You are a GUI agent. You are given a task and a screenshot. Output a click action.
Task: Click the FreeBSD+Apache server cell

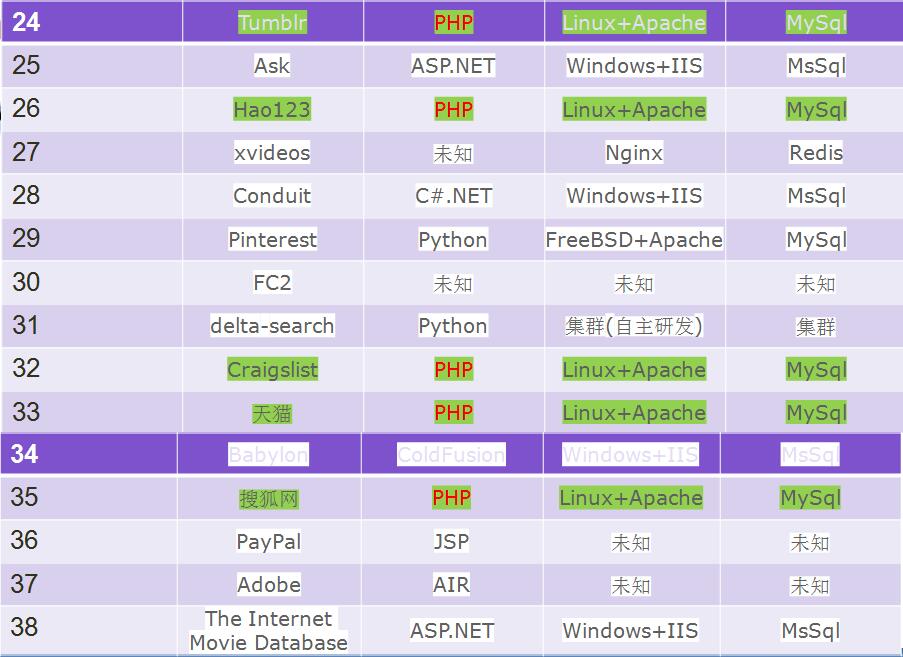coord(634,240)
